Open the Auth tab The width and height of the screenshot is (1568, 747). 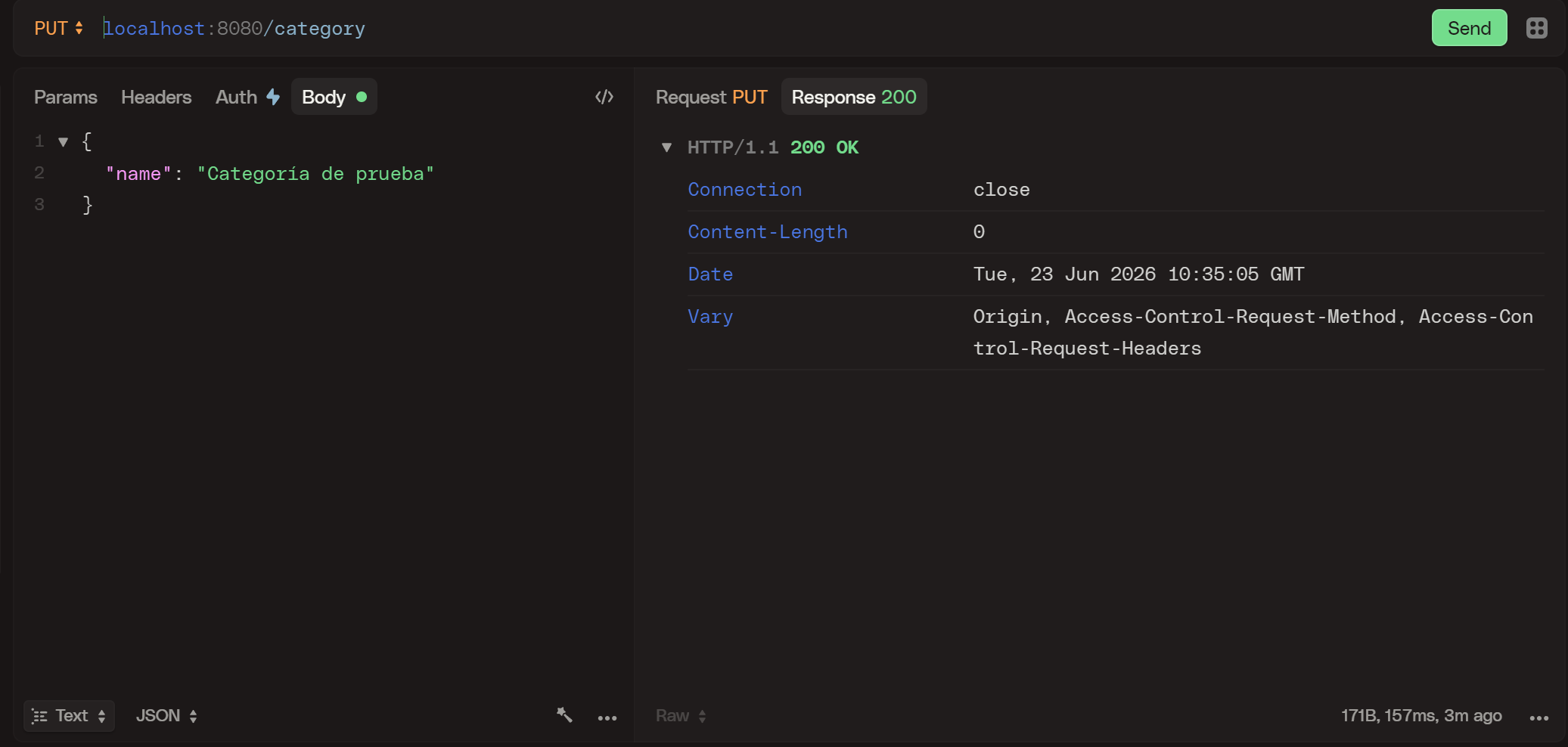(247, 97)
